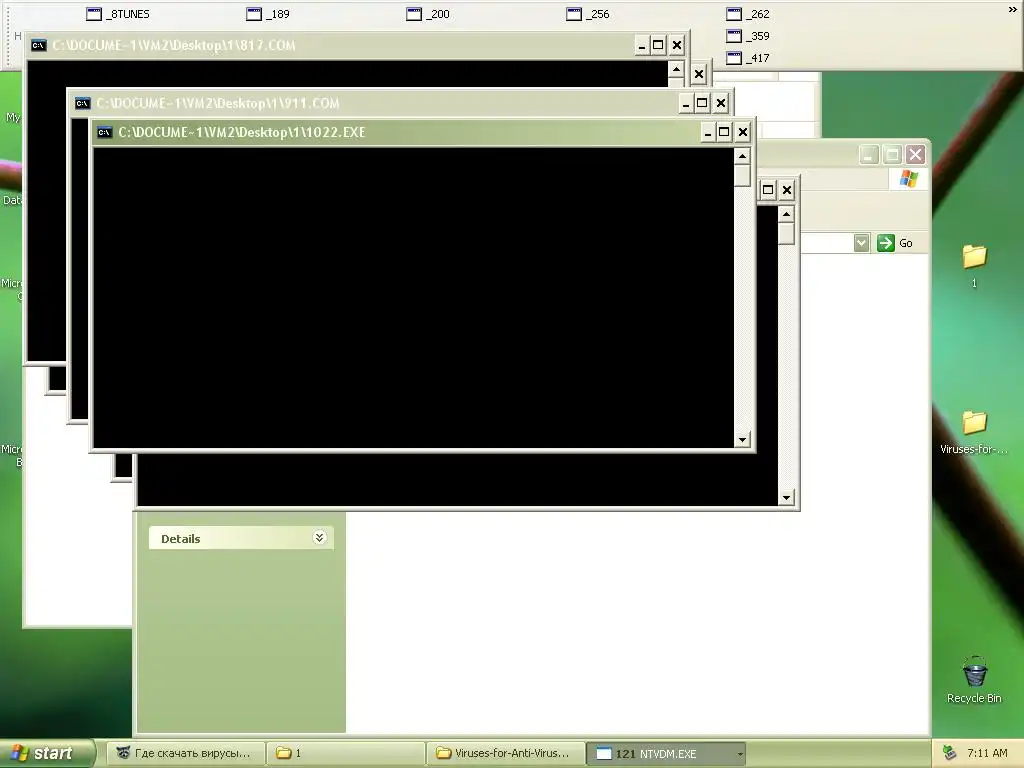Open the _359 toolbar item

(748, 36)
